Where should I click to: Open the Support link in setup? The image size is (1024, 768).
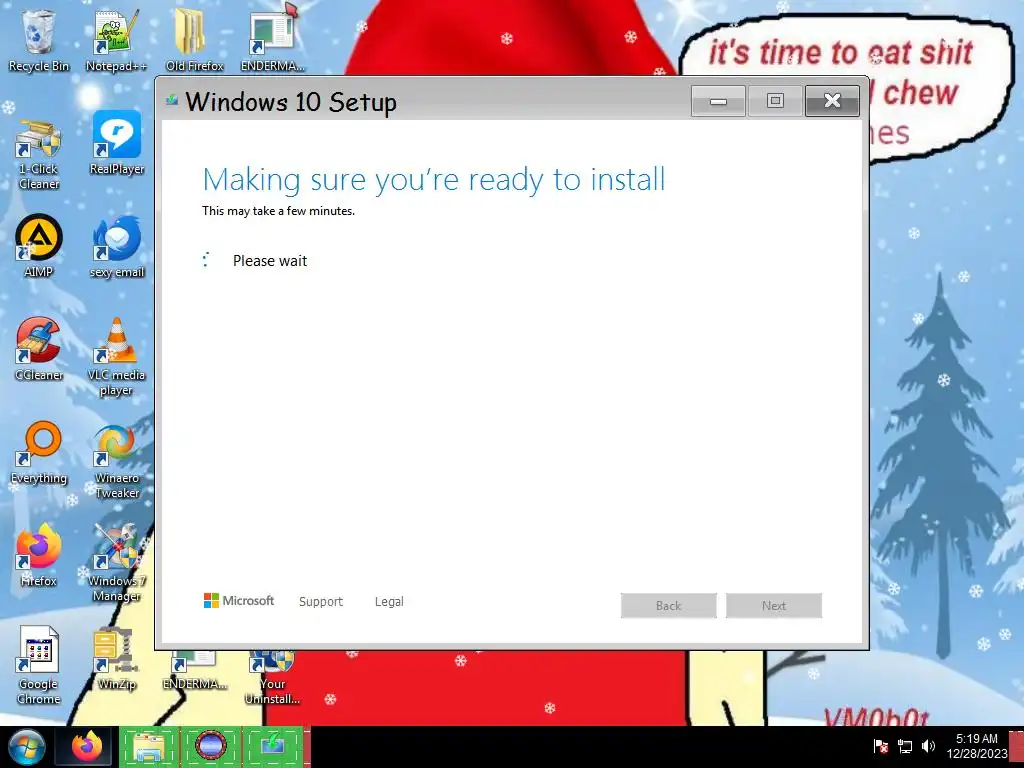point(321,601)
